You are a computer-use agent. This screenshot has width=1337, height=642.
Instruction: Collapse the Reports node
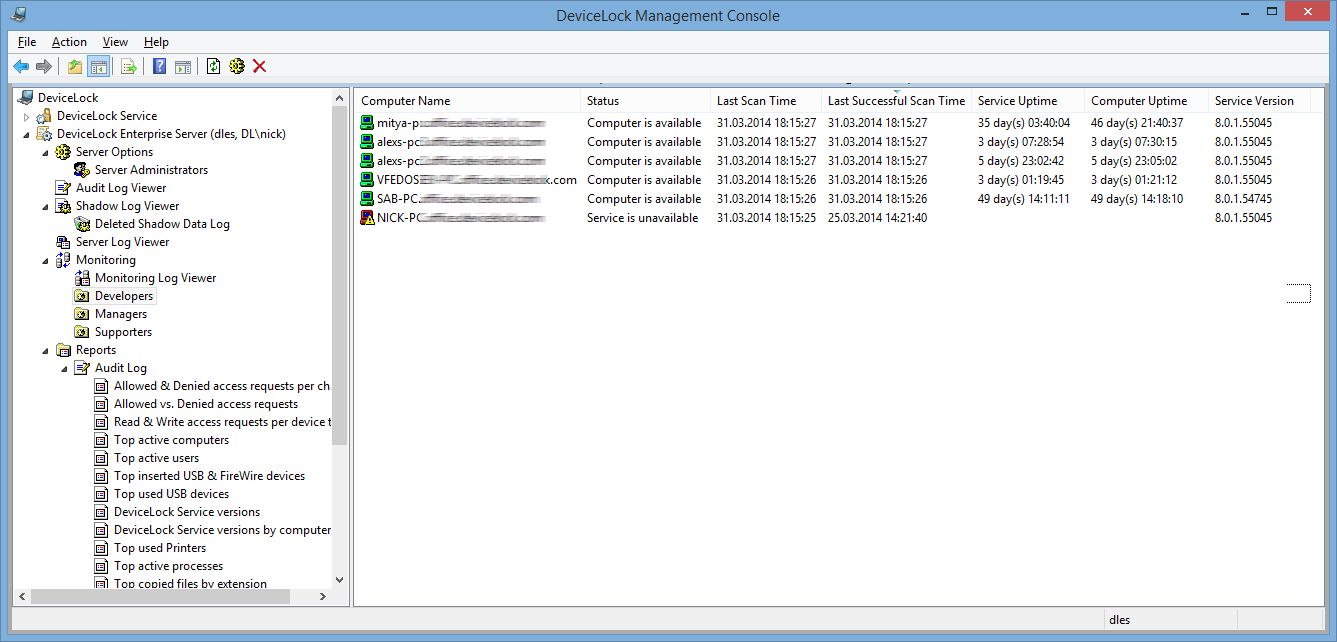tap(46, 350)
